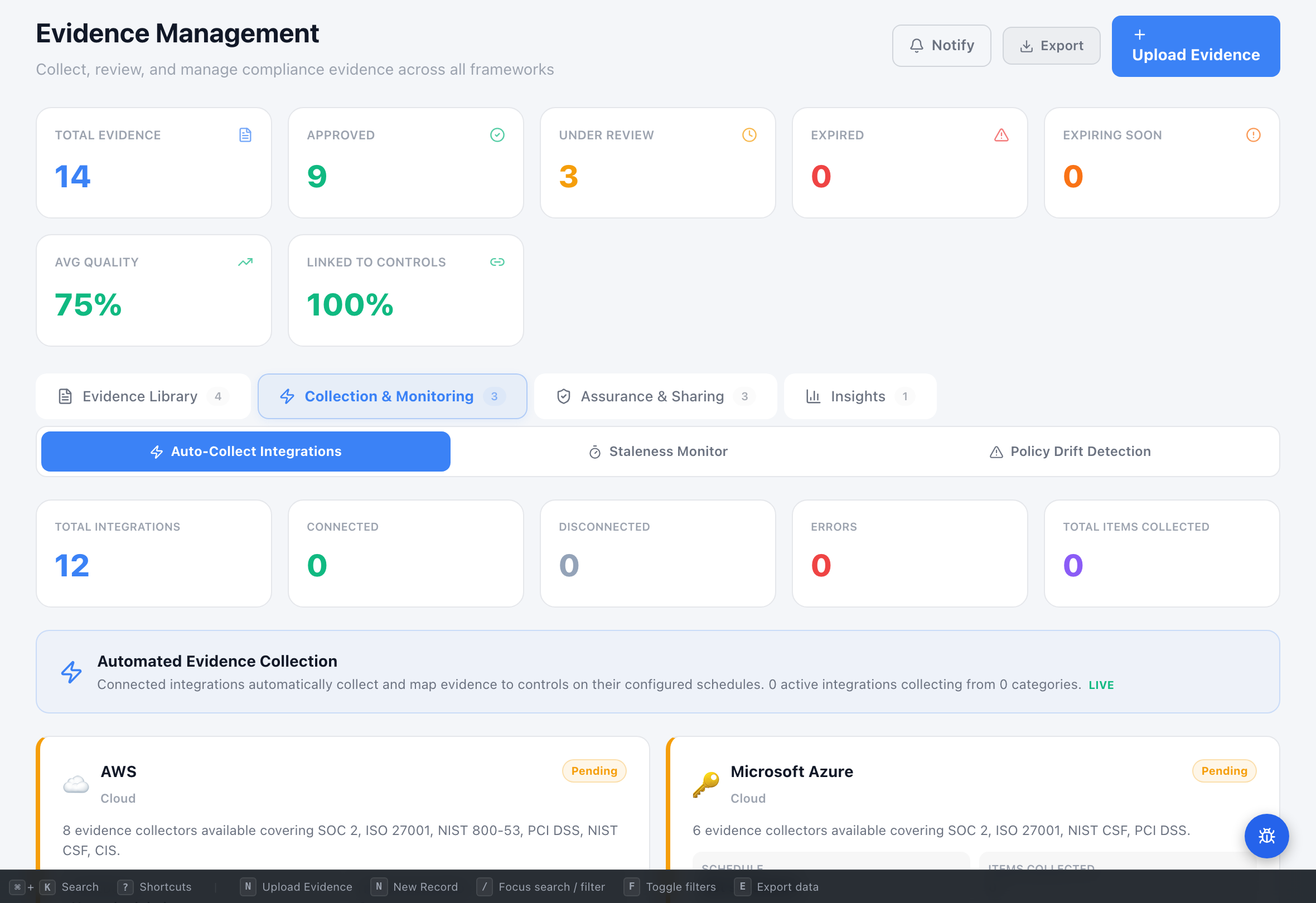Viewport: 1316px width, 903px height.
Task: Select Policy Drift Detection
Action: point(1070,451)
